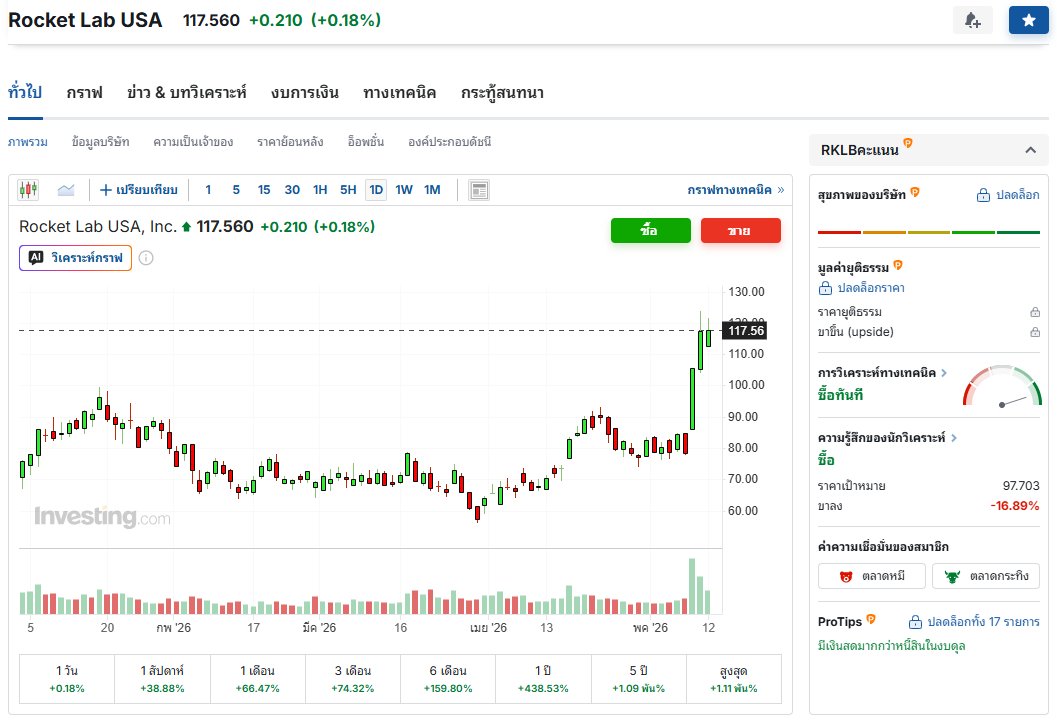Screen dimensions: 1057x723
Task: Click the company health color bar
Action: [929, 232]
